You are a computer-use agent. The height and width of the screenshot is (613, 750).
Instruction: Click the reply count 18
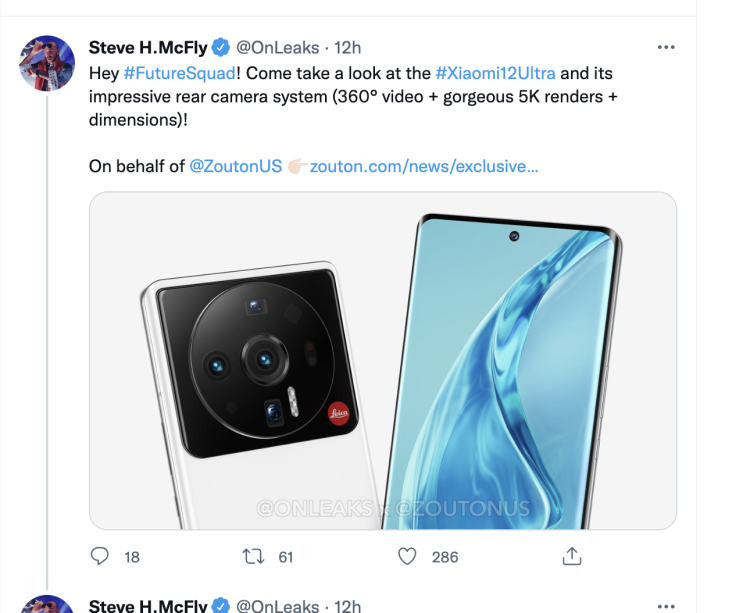132,557
